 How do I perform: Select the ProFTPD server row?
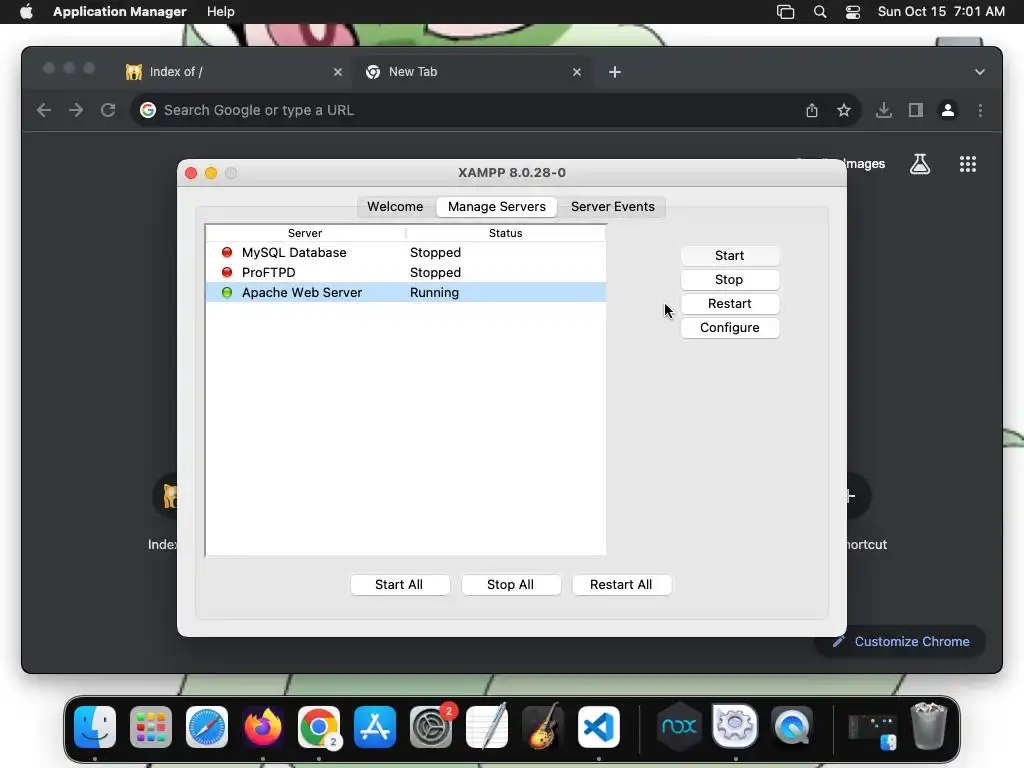(x=406, y=272)
